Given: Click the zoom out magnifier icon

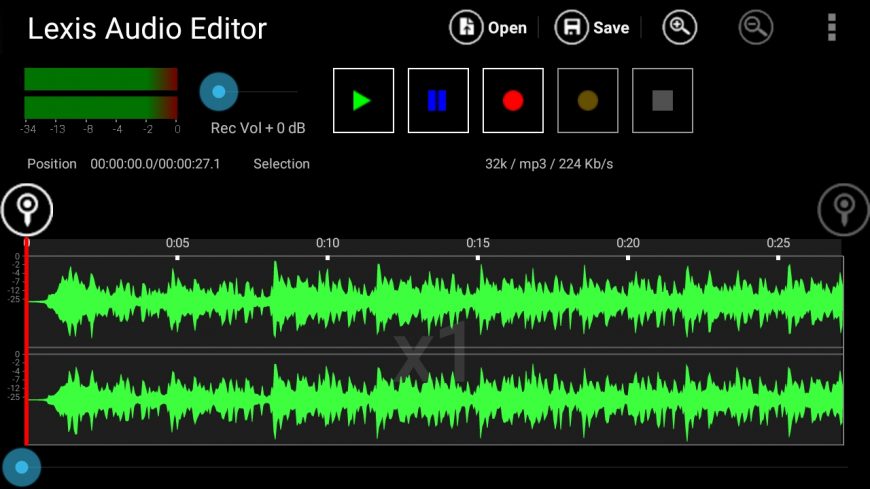Looking at the screenshot, I should (x=756, y=28).
